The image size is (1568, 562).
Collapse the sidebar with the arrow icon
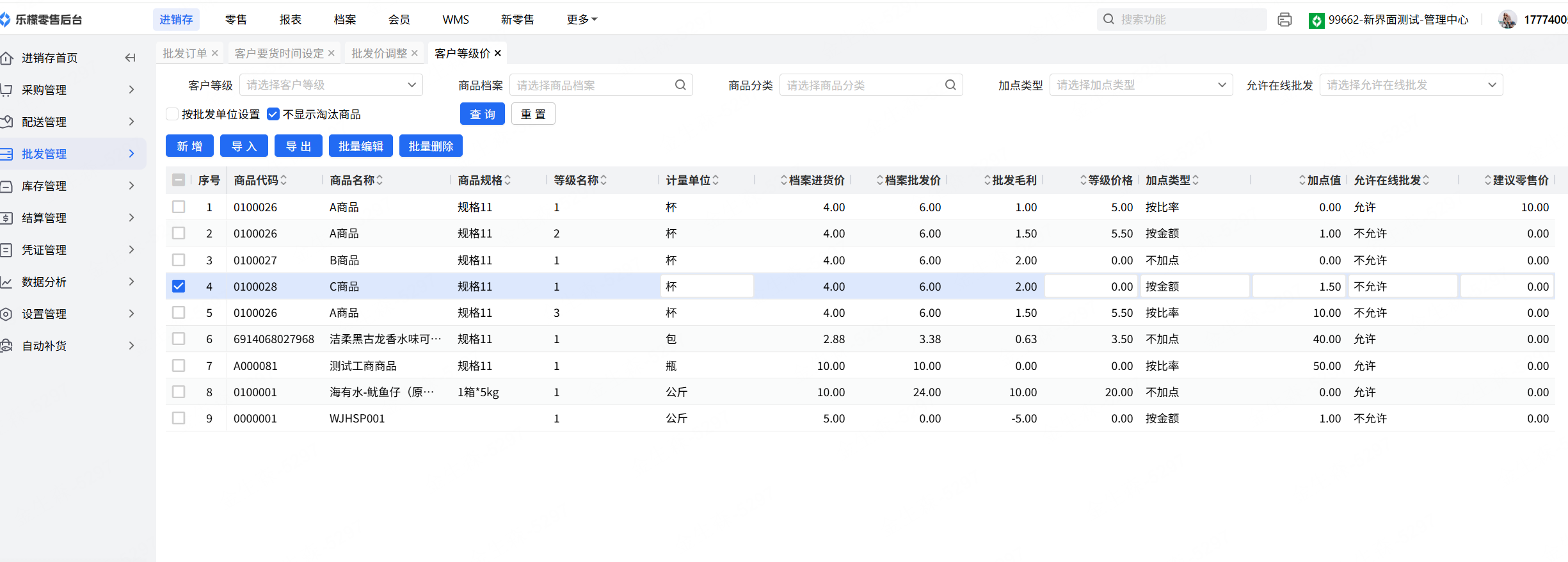pos(131,58)
